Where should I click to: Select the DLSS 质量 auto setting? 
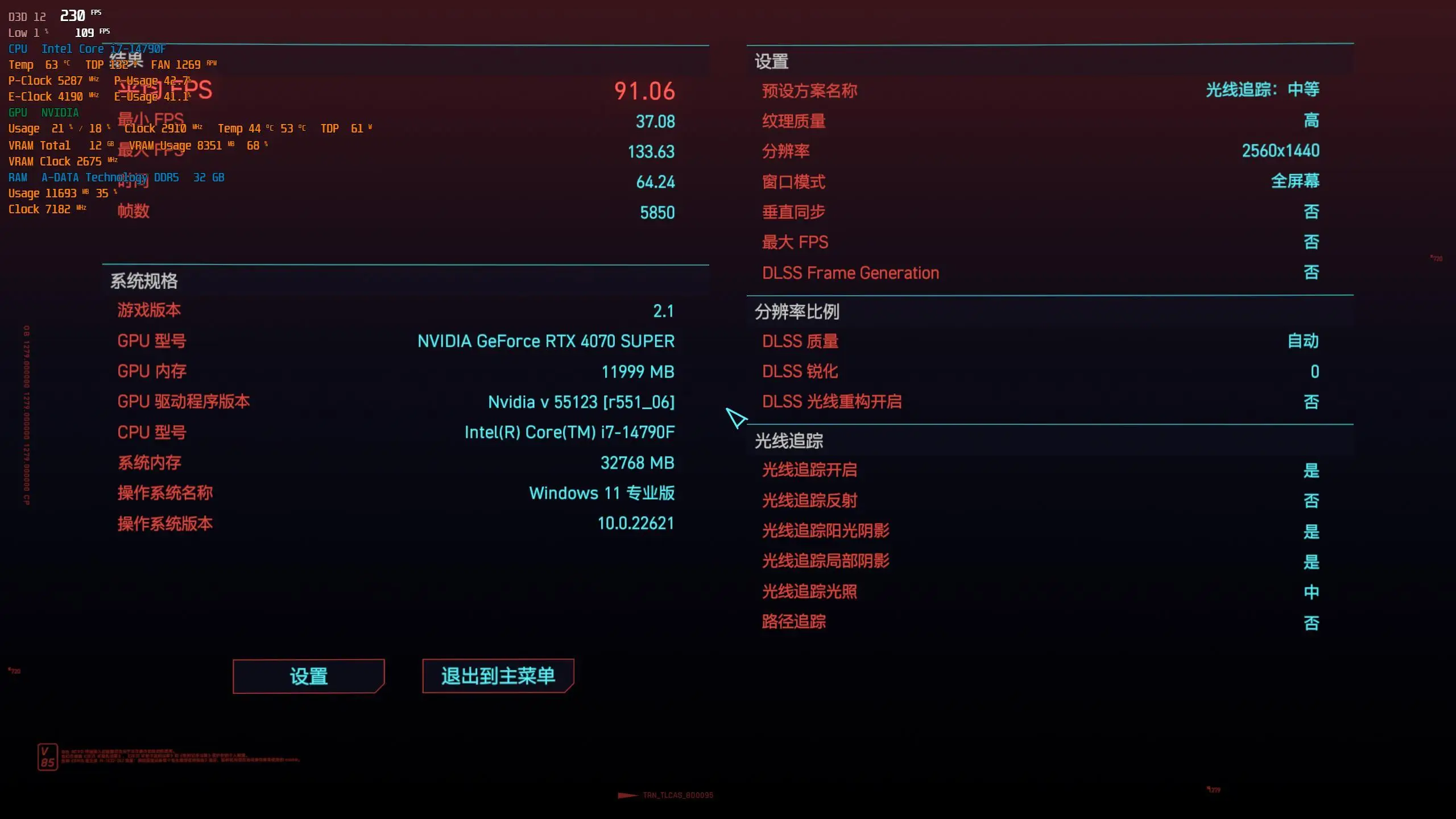tap(1303, 341)
